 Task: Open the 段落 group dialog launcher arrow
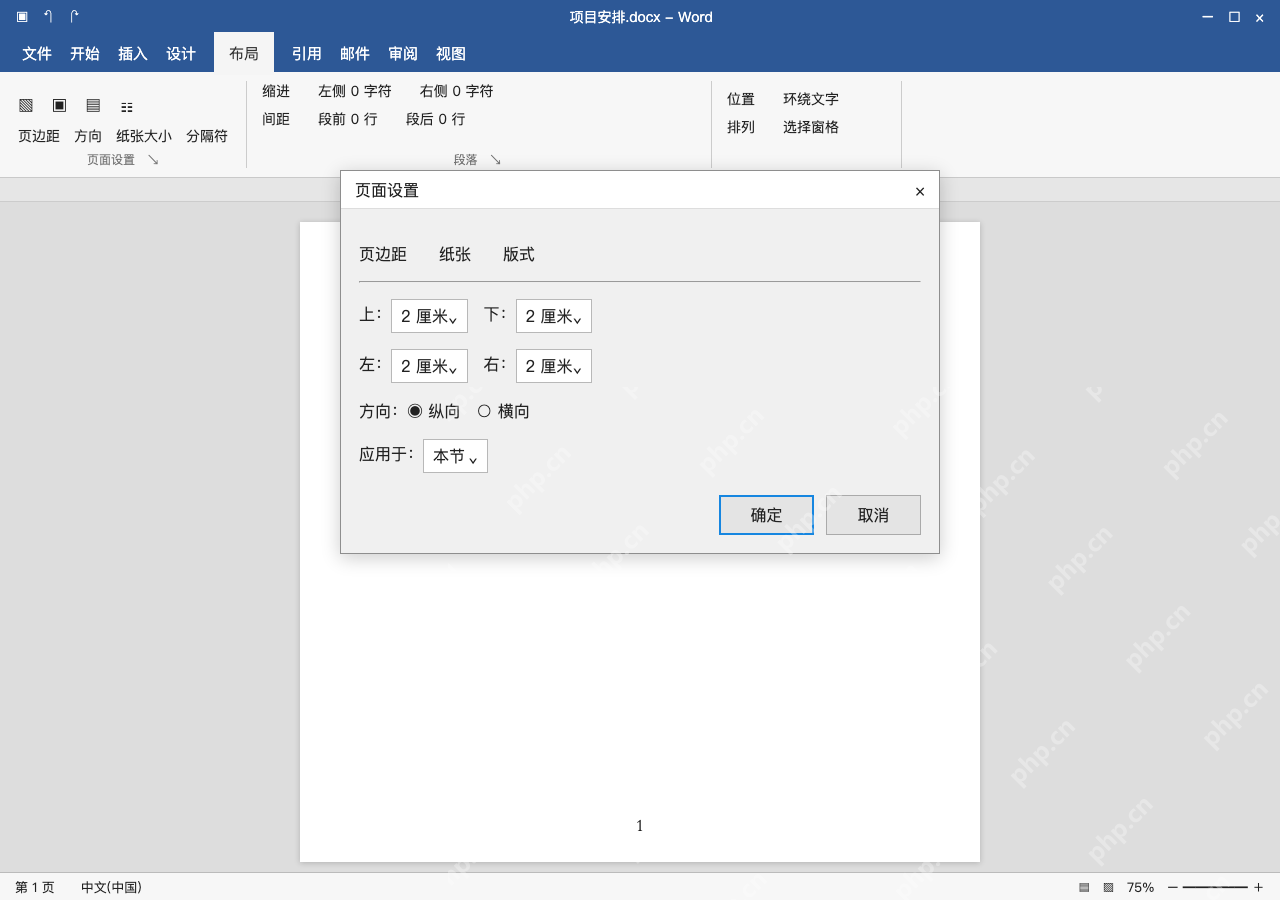pyautogui.click(x=495, y=159)
